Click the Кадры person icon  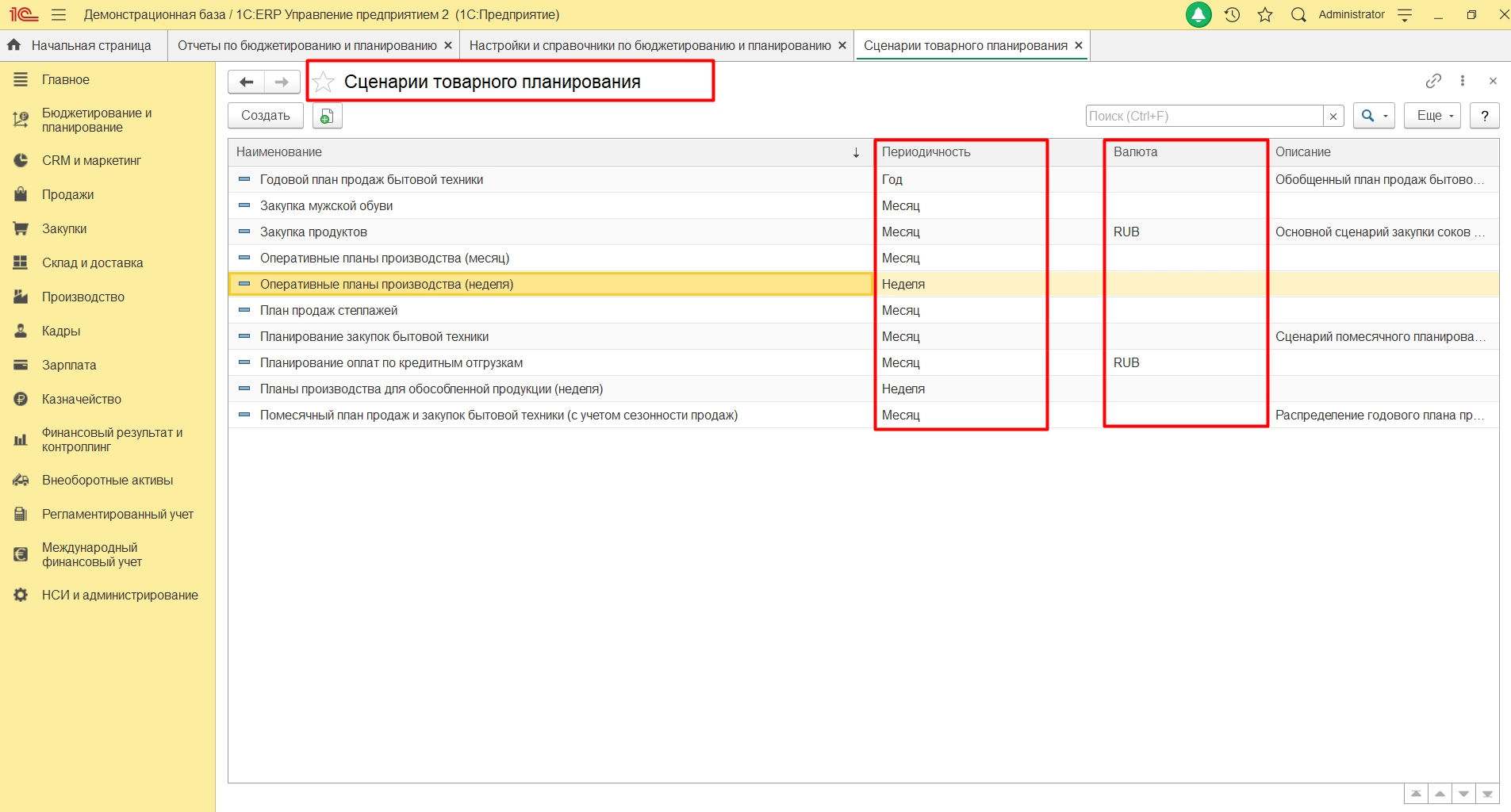click(x=21, y=331)
